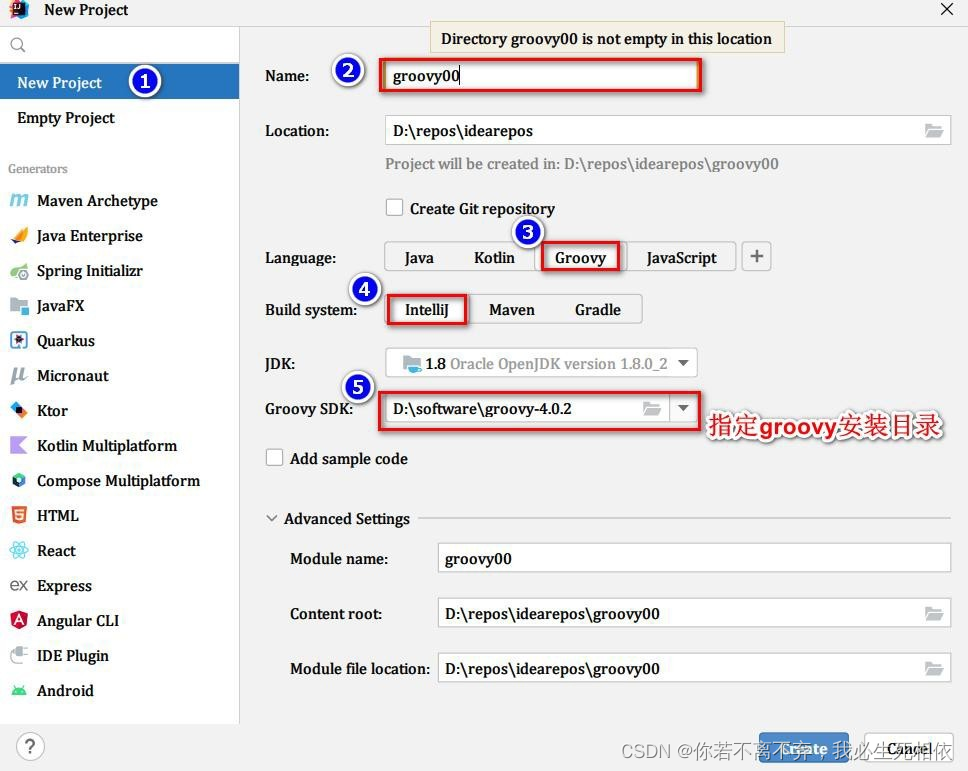Browse for Groovy SDK folder icon
Screen dimensions: 968x771
tap(652, 409)
